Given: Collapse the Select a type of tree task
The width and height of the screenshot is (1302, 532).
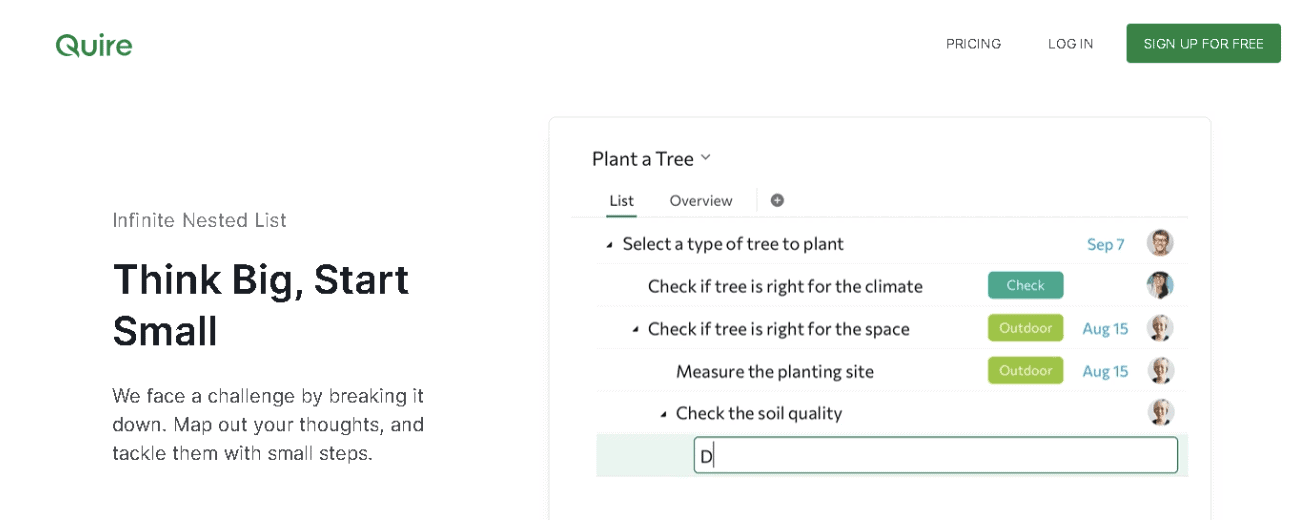Looking at the screenshot, I should [x=609, y=245].
